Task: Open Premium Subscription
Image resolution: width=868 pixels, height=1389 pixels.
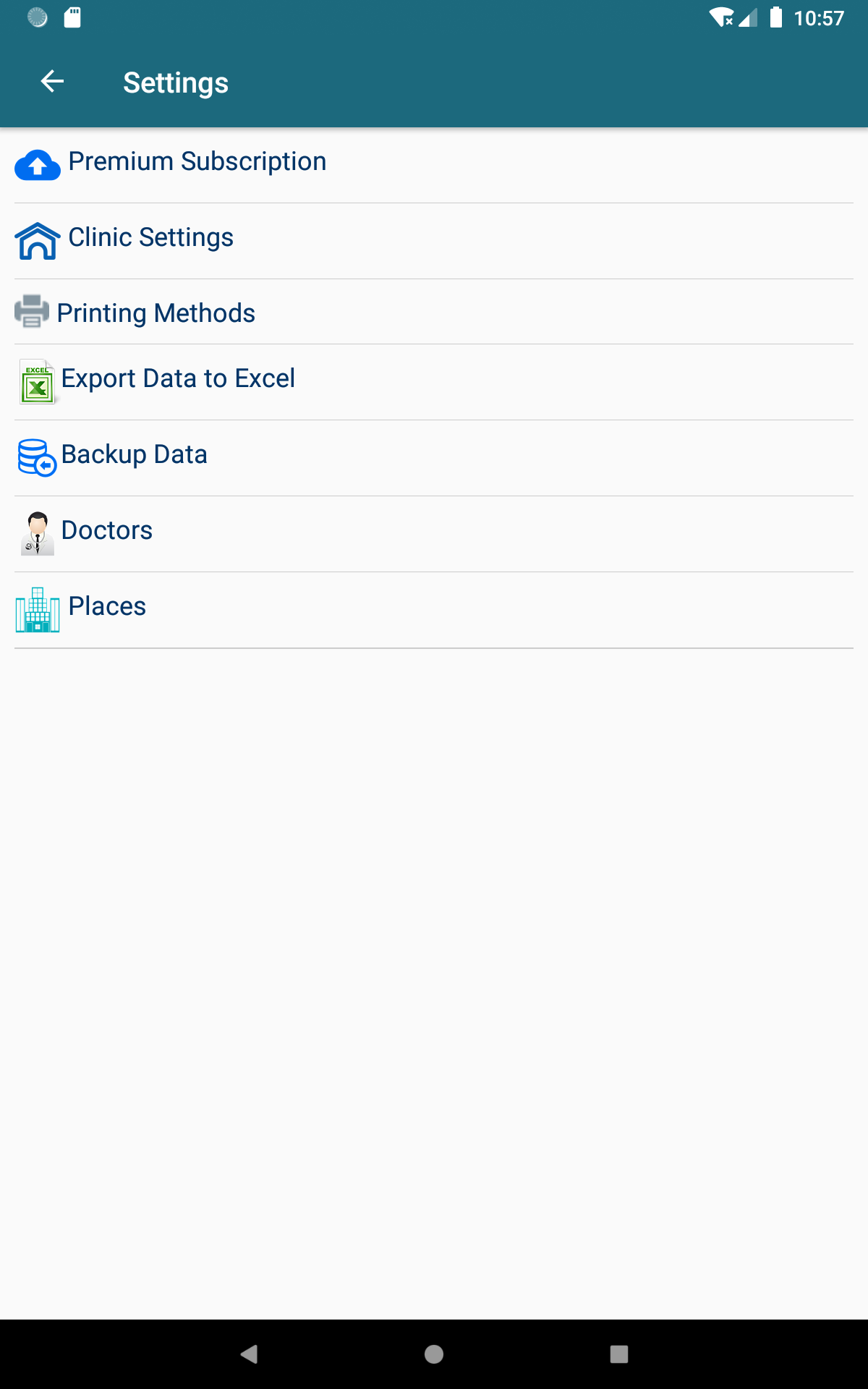Action: (197, 161)
